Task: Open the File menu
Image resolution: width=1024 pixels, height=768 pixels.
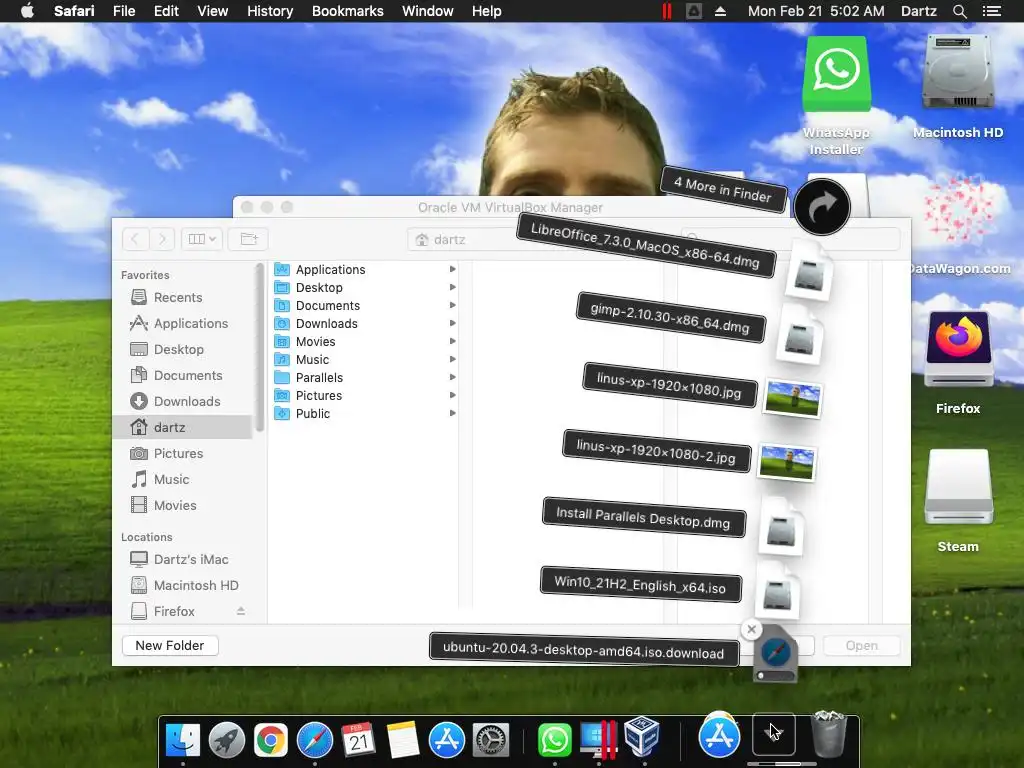Action: pos(124,11)
